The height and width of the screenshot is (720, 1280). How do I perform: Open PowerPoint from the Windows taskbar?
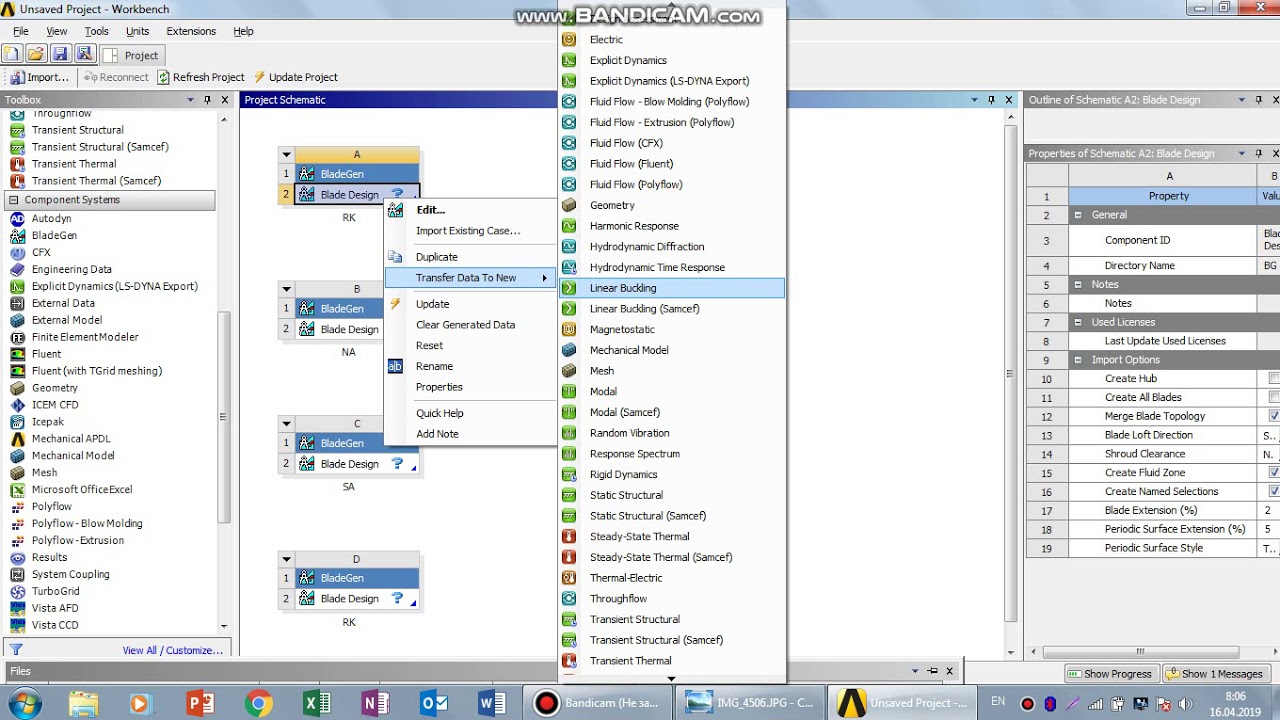[x=200, y=703]
